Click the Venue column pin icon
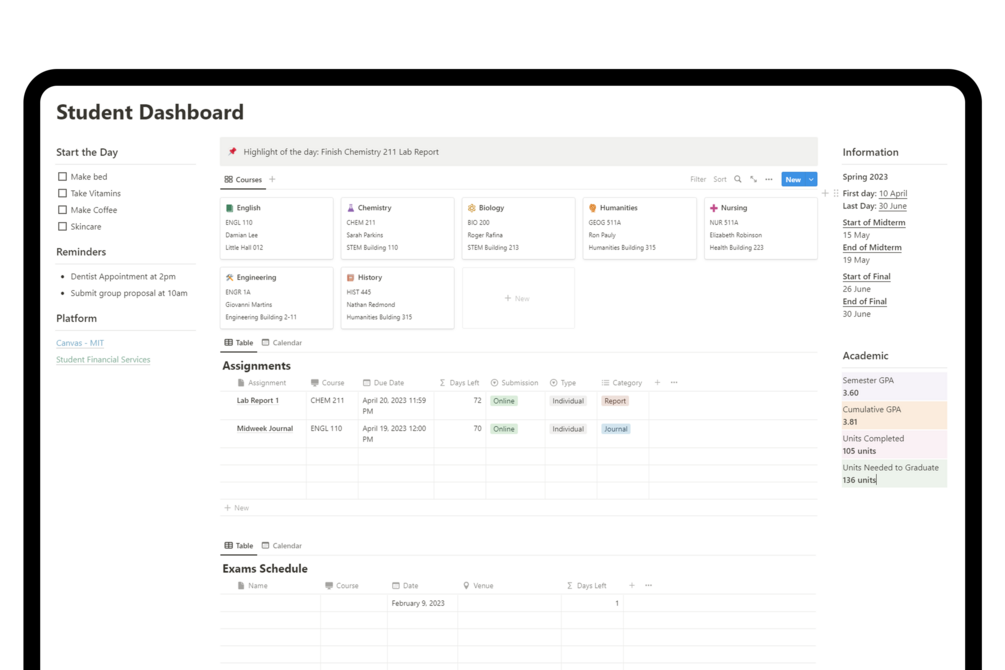1005x670 pixels. (x=466, y=586)
